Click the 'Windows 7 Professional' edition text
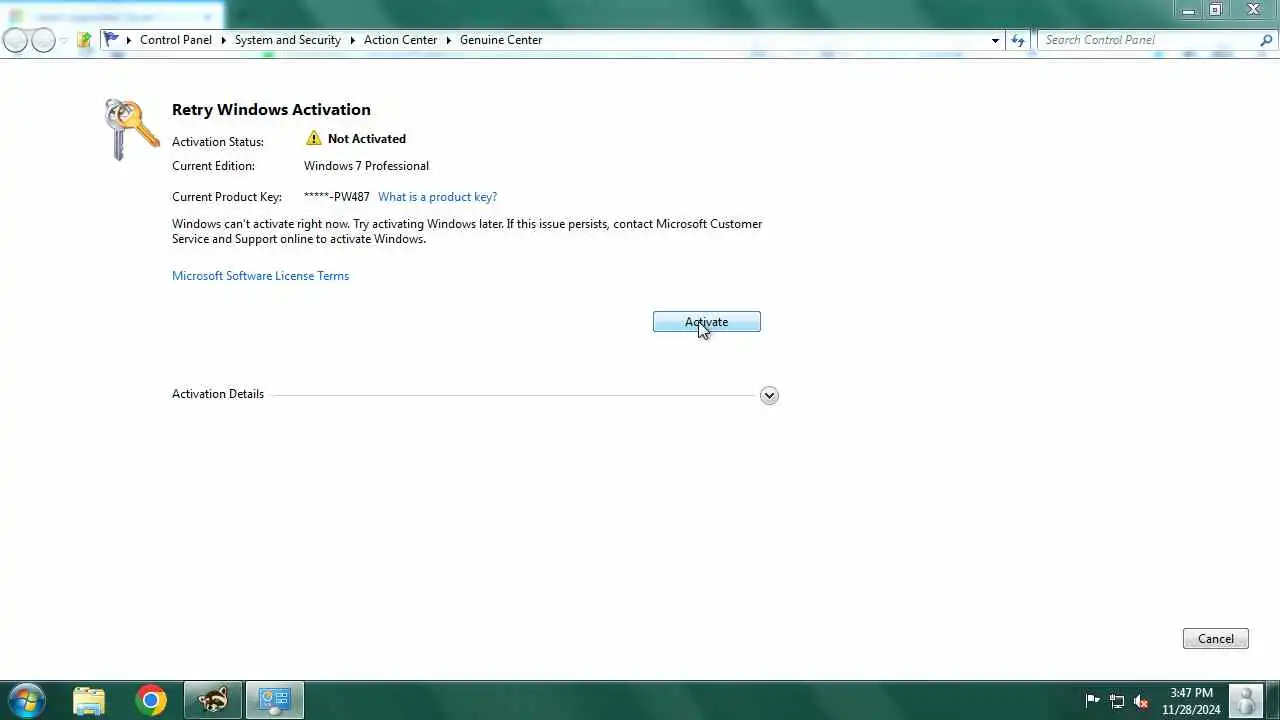This screenshot has height=720, width=1280. (x=366, y=166)
